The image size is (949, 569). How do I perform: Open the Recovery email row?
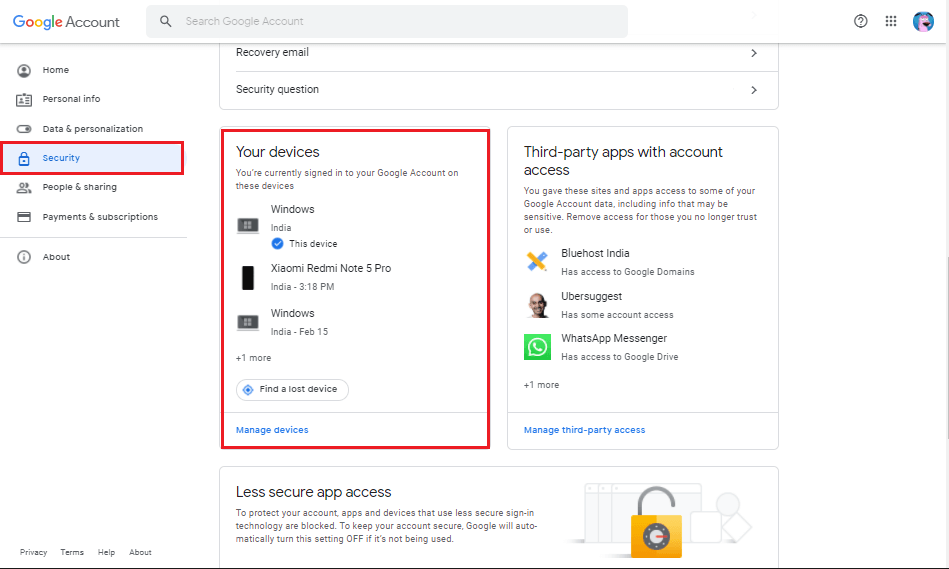pos(499,53)
